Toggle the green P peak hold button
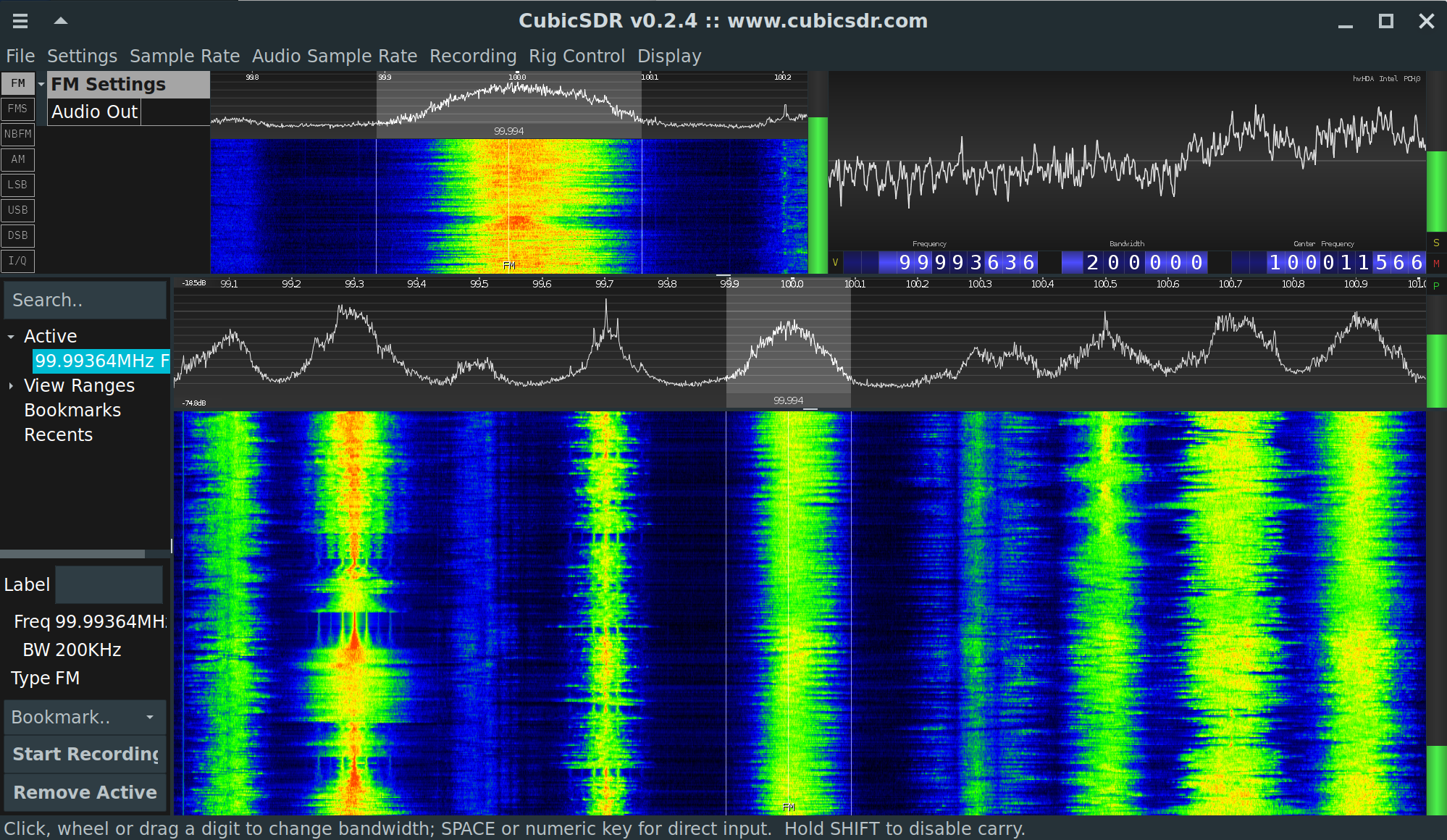The height and width of the screenshot is (840, 1447). point(1436,285)
